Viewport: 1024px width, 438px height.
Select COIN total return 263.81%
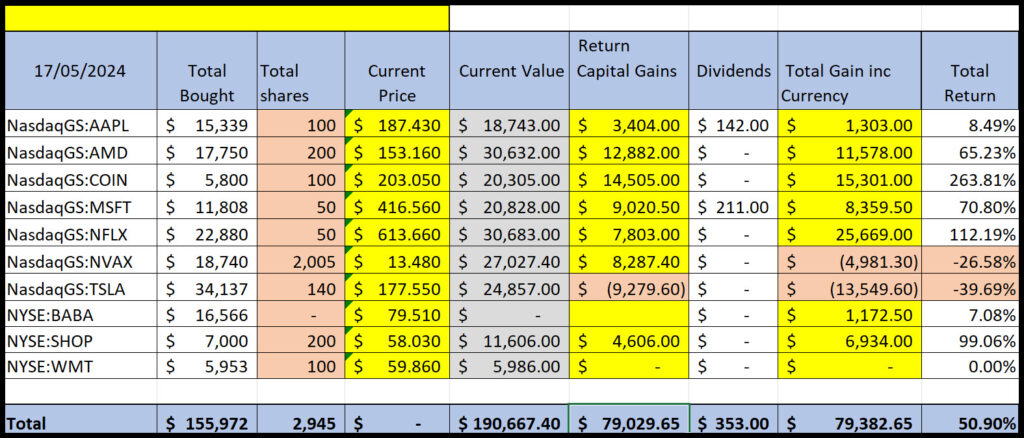970,178
